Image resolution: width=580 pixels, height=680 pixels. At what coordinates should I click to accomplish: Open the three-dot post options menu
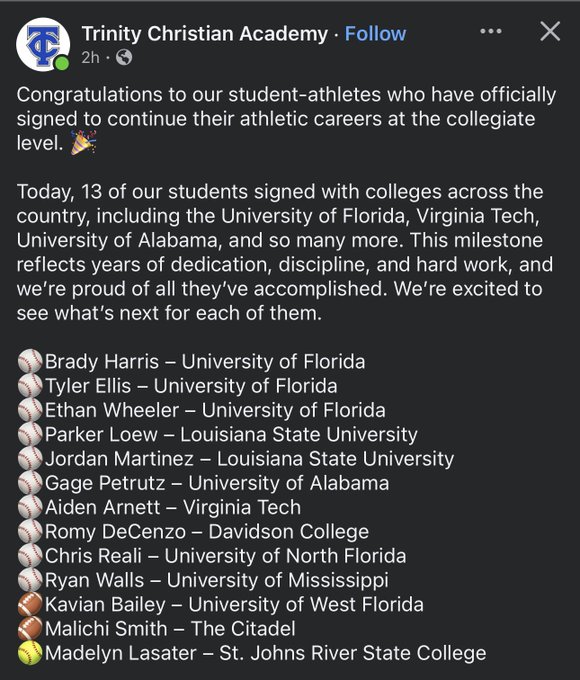pyautogui.click(x=491, y=31)
